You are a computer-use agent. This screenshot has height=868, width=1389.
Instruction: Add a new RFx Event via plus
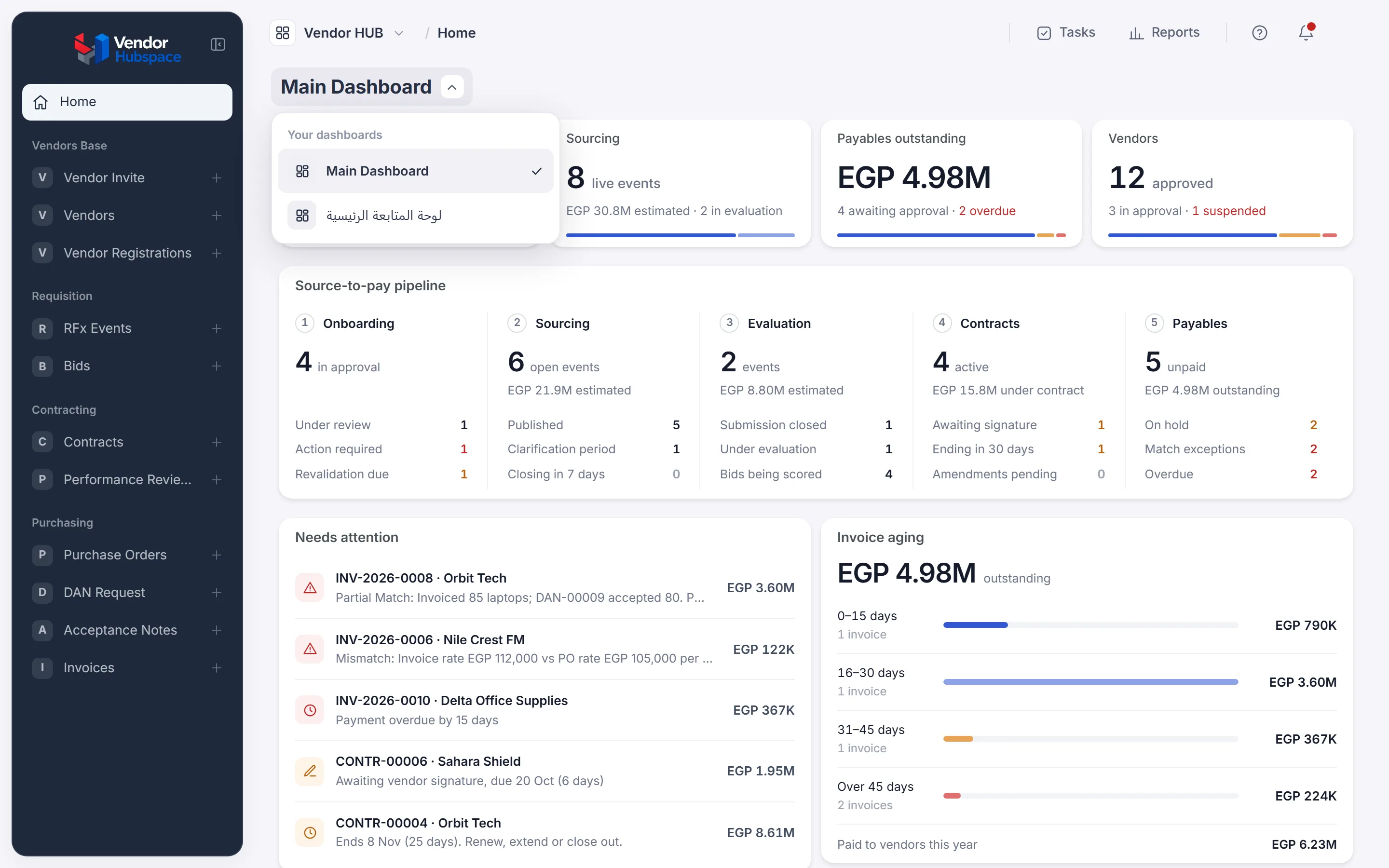pos(217,328)
